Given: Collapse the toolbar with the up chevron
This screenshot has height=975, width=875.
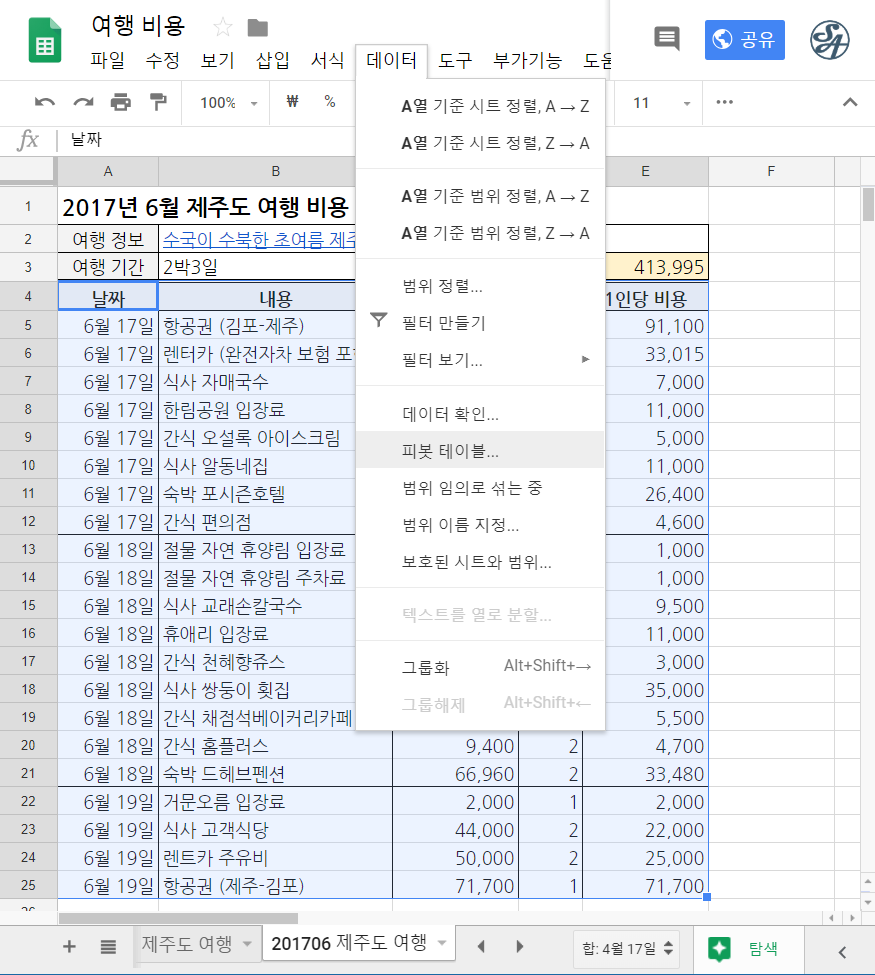Looking at the screenshot, I should [850, 103].
